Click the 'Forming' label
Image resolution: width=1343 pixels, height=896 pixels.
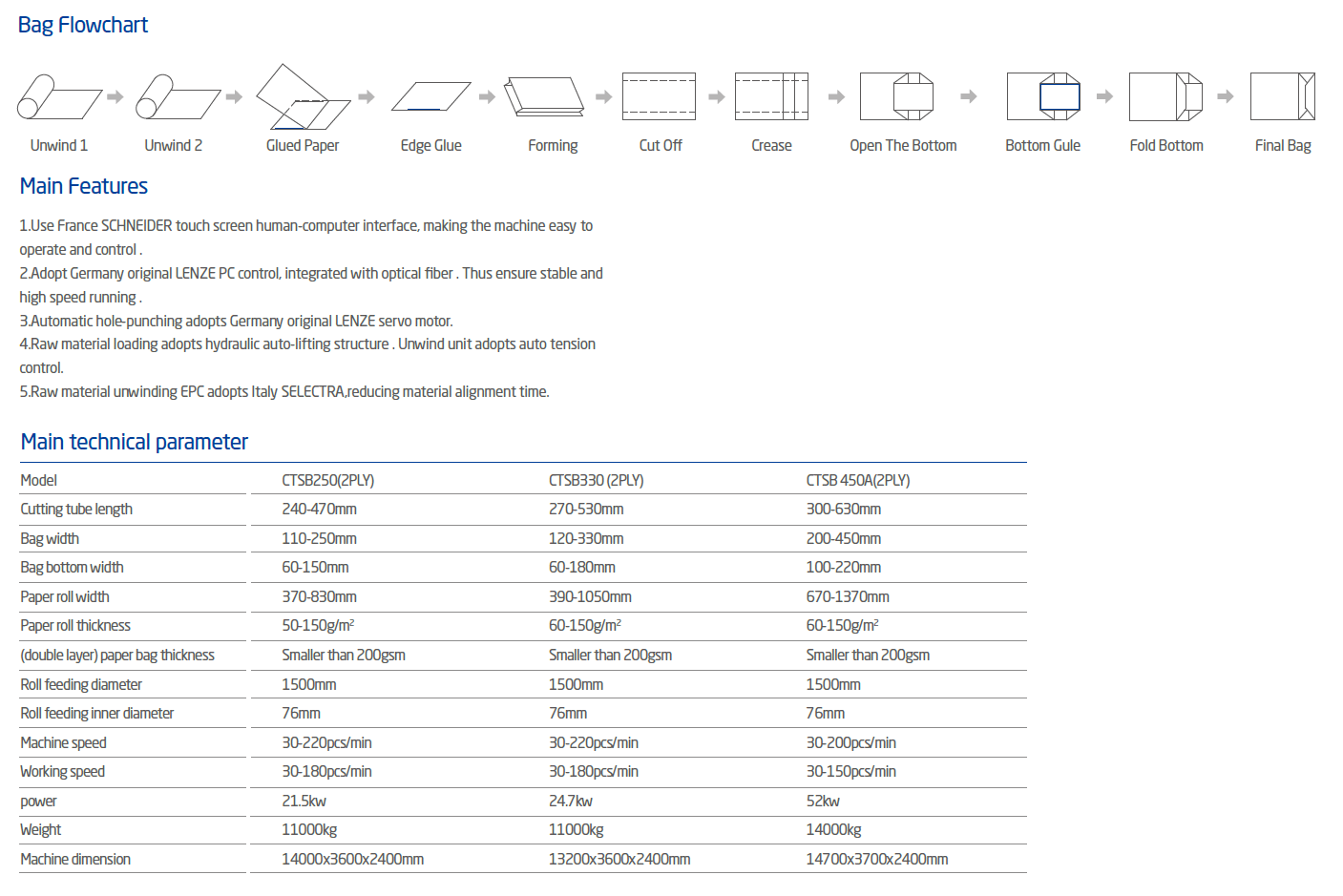tap(553, 145)
